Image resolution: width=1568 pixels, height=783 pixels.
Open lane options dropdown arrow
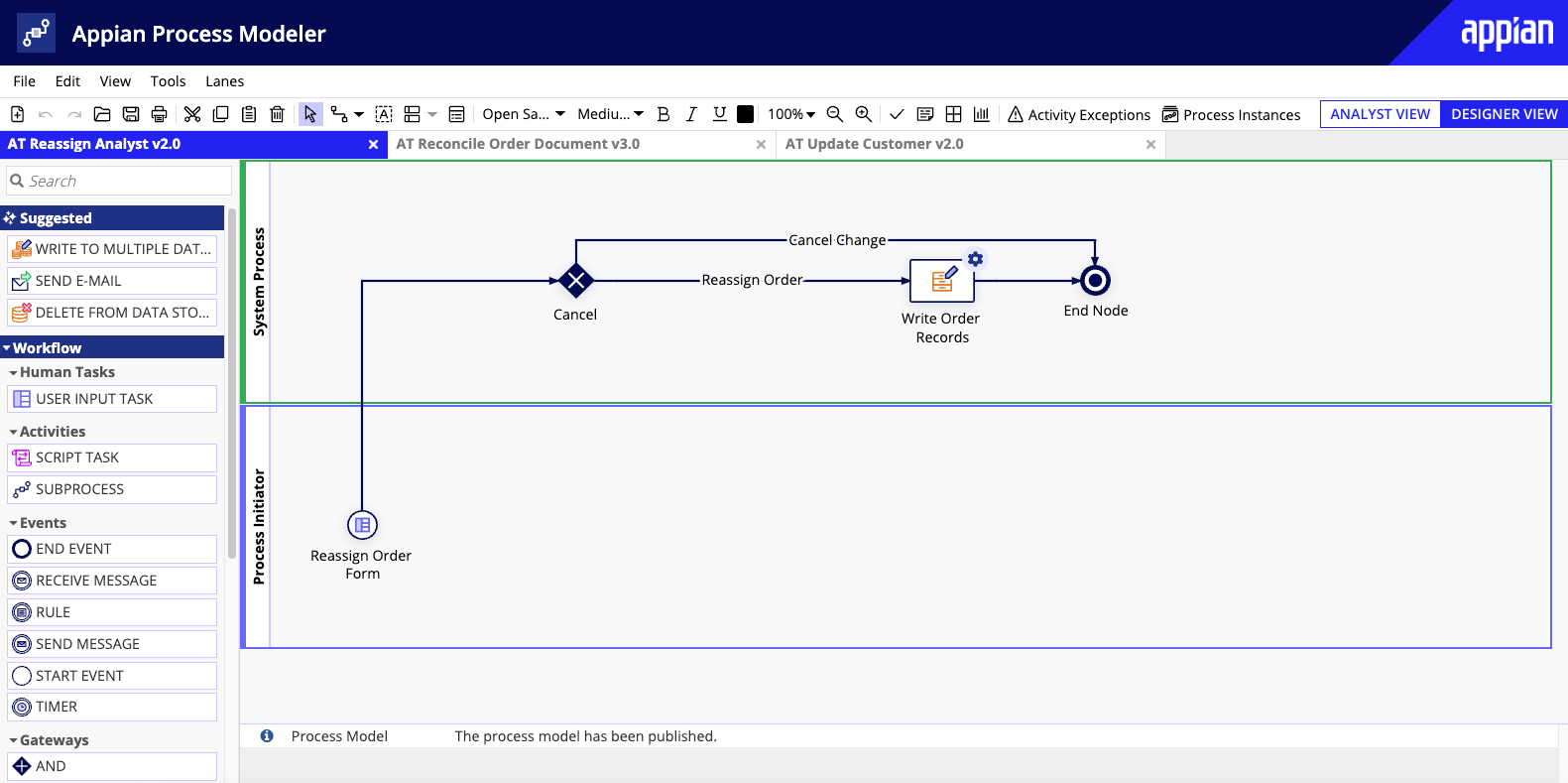coord(432,114)
